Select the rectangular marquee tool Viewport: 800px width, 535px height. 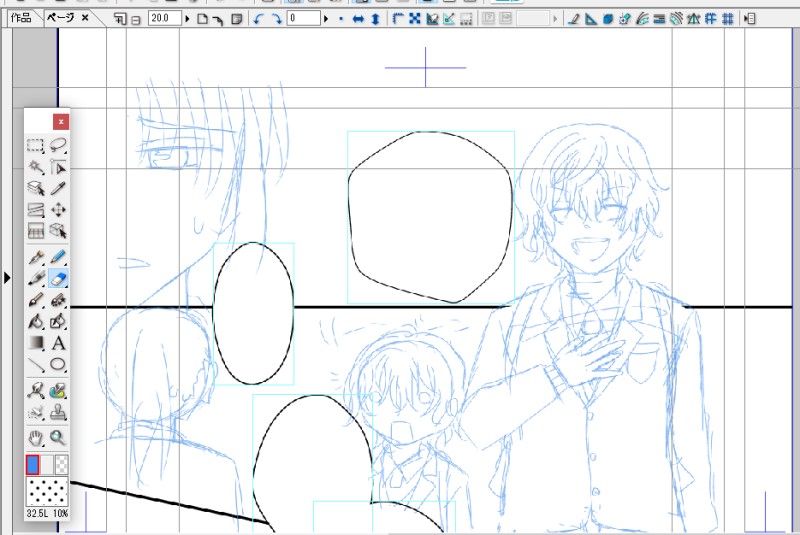point(35,145)
